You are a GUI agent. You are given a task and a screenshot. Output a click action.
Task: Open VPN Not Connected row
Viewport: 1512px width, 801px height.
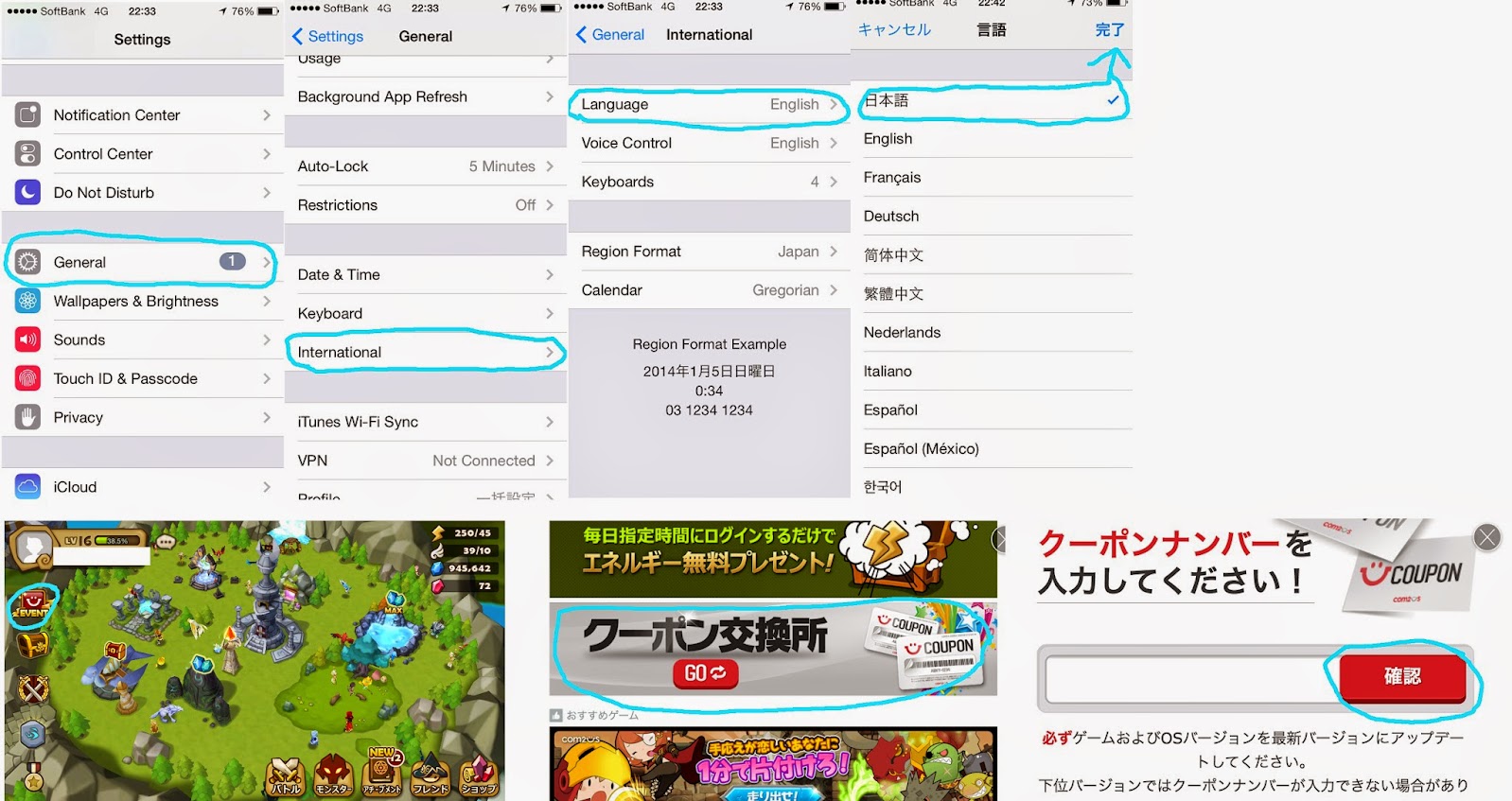426,461
